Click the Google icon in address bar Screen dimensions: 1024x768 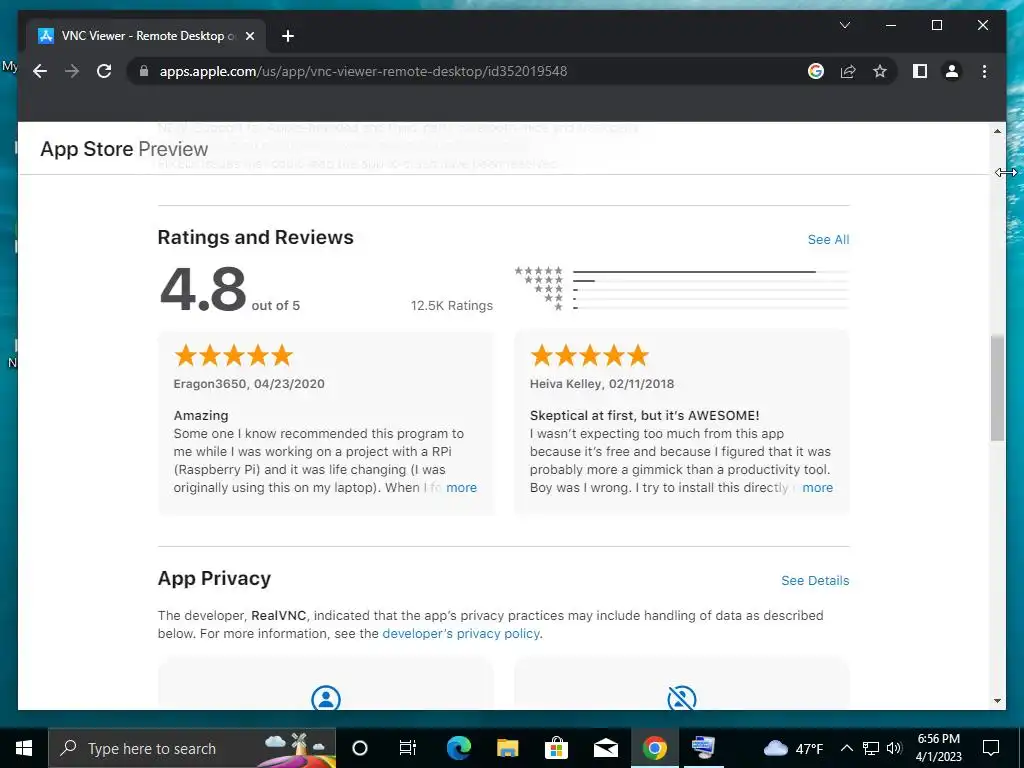click(816, 71)
